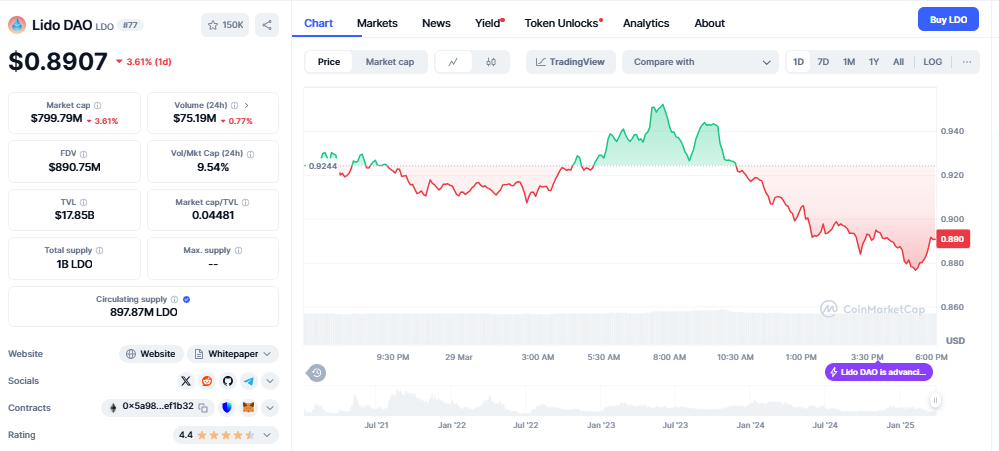Image resolution: width=999 pixels, height=451 pixels.
Task: Click the blue shield icon in Contracts
Action: point(227,408)
